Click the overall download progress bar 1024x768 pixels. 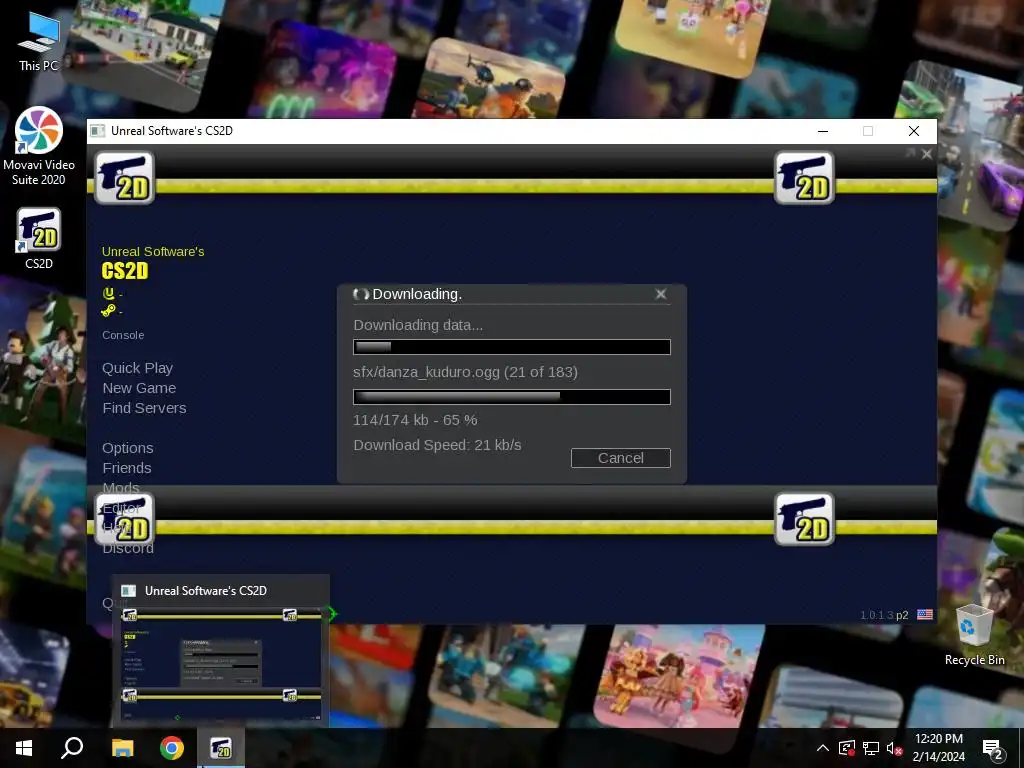point(511,347)
